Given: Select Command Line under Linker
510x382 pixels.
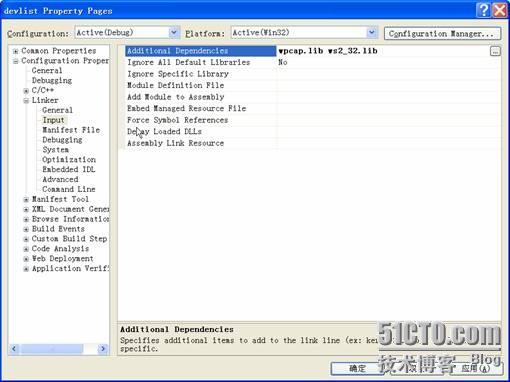Looking at the screenshot, I should (69, 189).
